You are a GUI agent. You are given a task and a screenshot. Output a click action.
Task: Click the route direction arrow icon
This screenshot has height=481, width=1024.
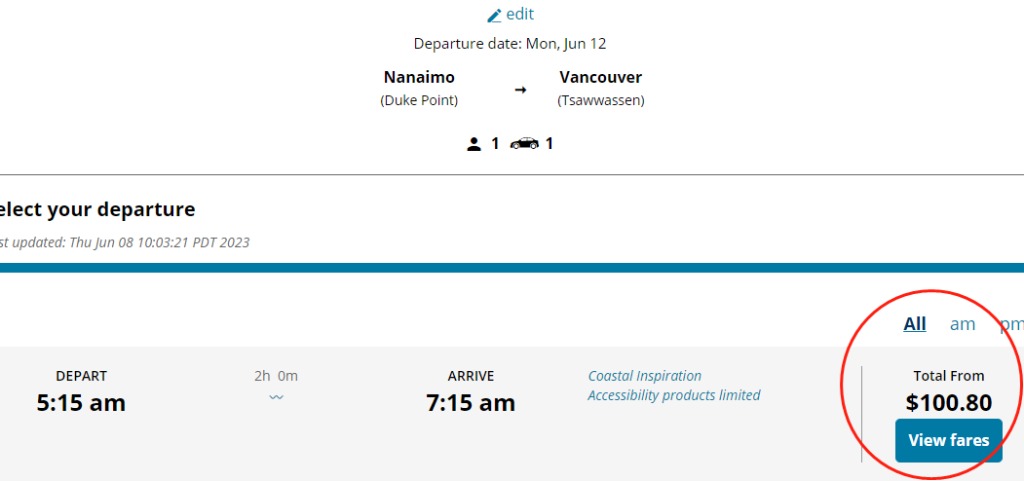[520, 90]
